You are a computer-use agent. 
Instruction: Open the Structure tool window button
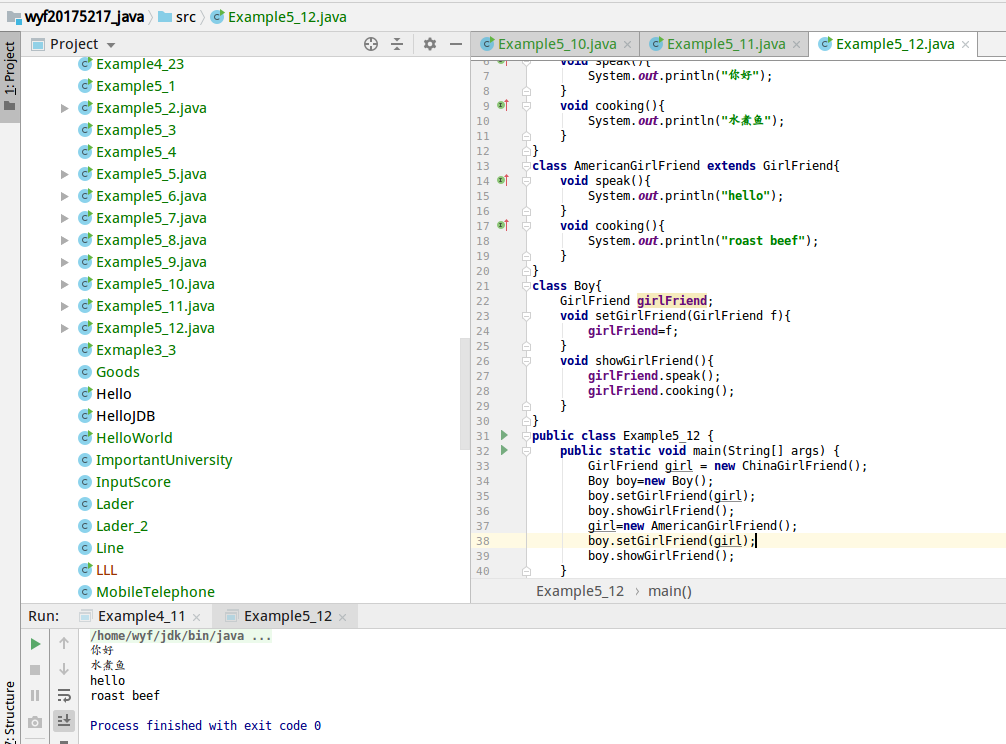tap(10, 711)
